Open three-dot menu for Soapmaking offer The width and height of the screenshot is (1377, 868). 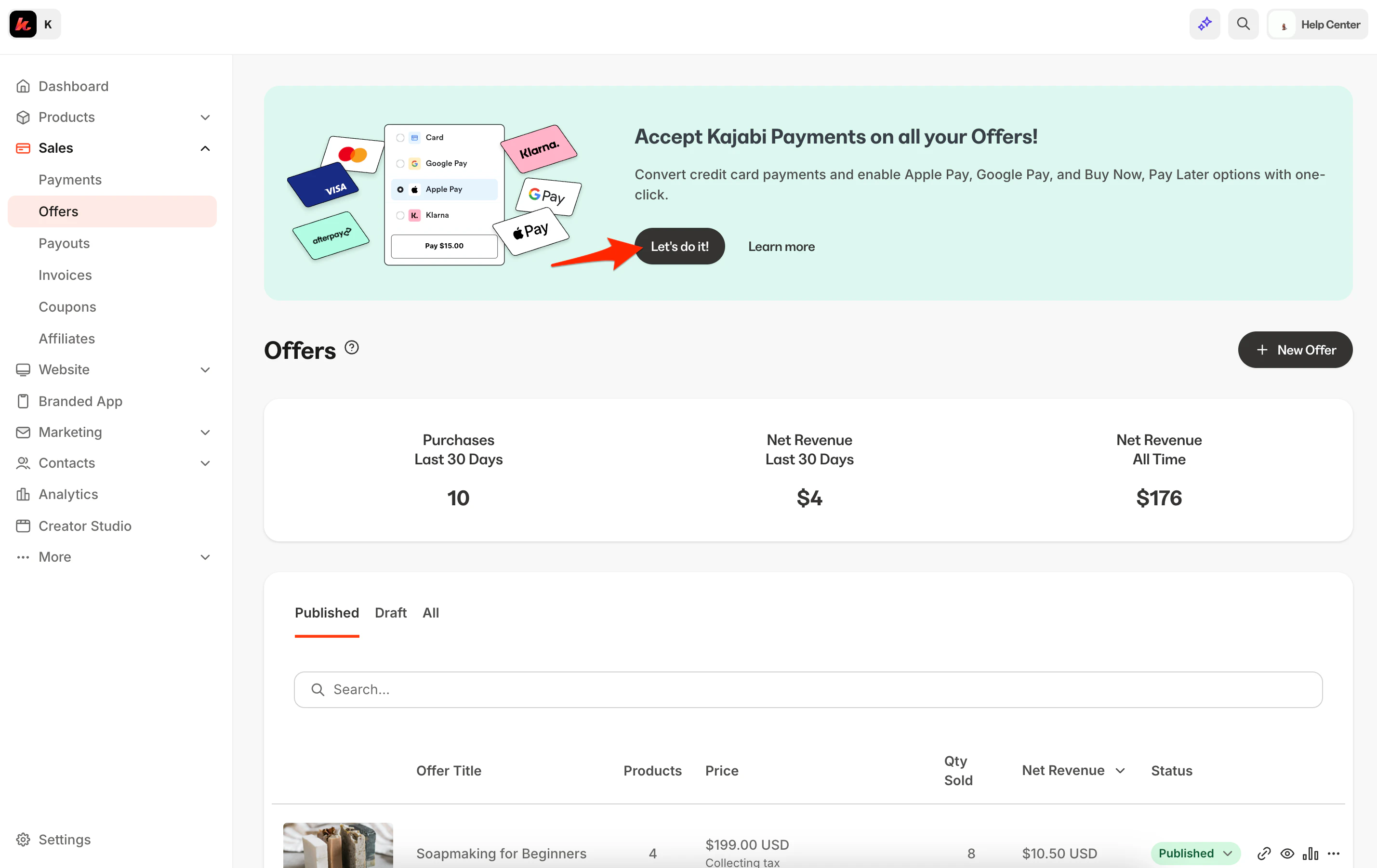[x=1334, y=853]
